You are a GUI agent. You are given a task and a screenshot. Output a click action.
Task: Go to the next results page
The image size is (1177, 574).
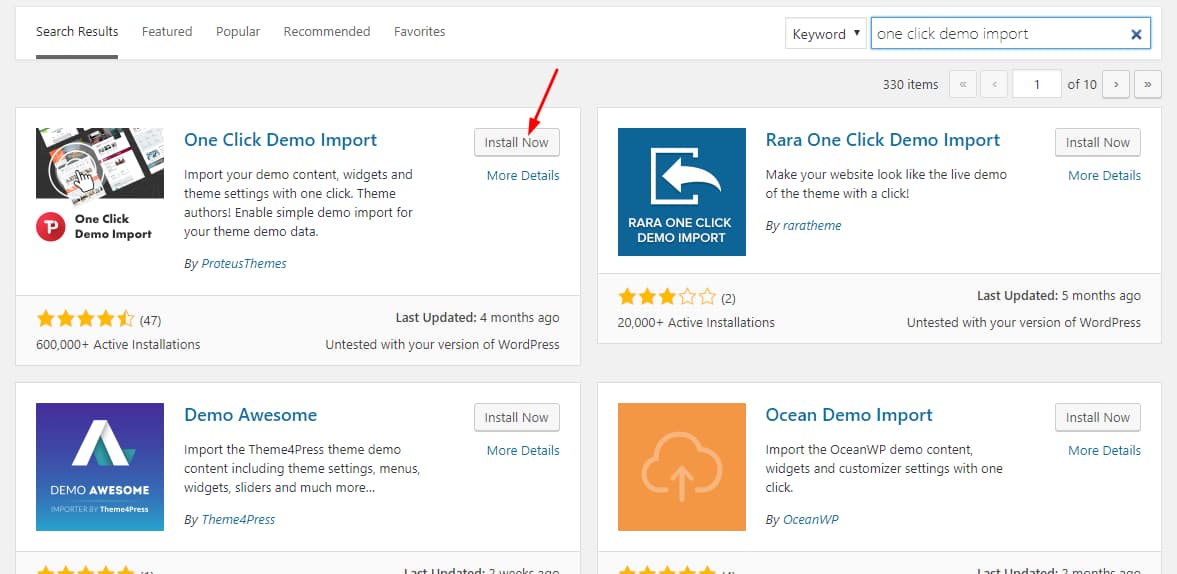[1116, 84]
